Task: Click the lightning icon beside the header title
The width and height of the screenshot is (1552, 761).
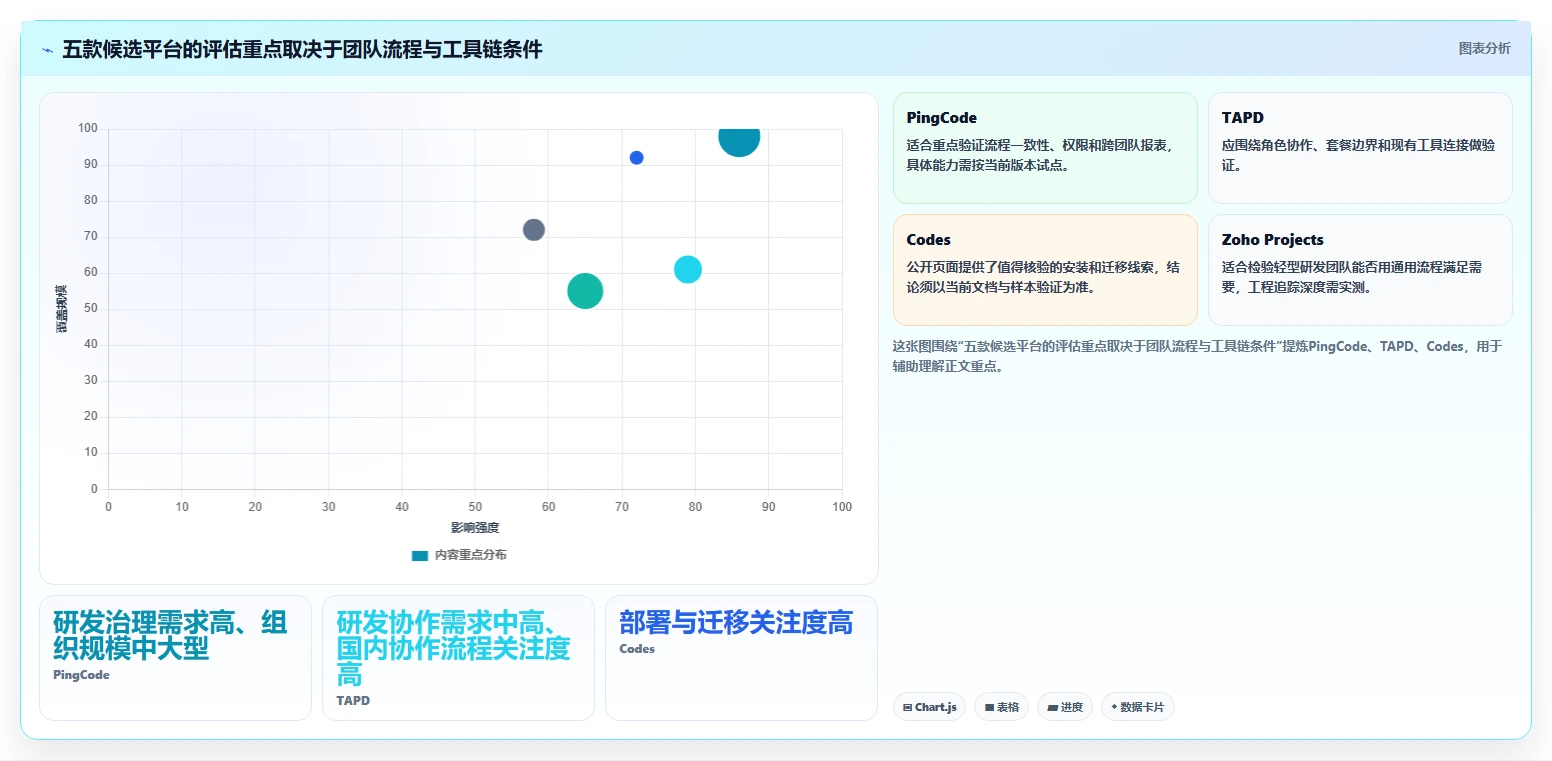Action: 47,50
